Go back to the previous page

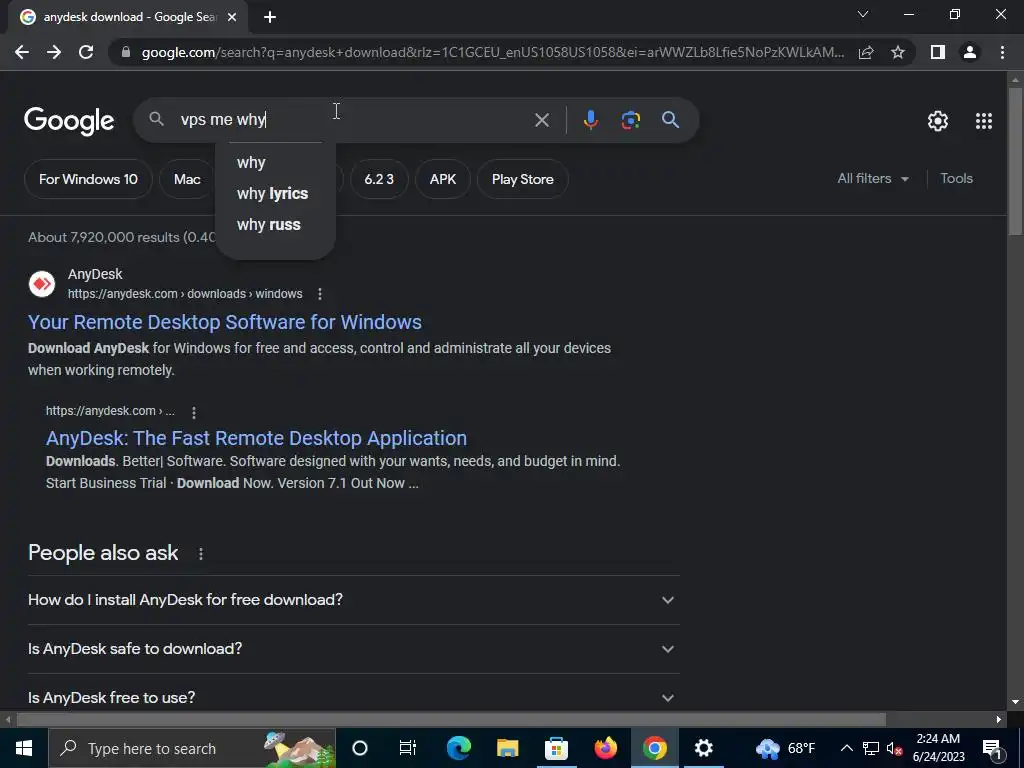(22, 52)
